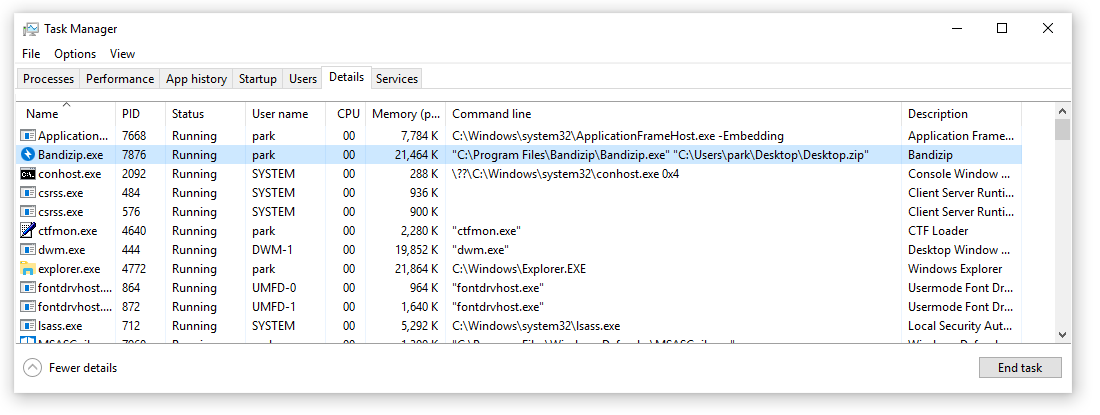Click the conhost.exe console icon

click(x=28, y=174)
